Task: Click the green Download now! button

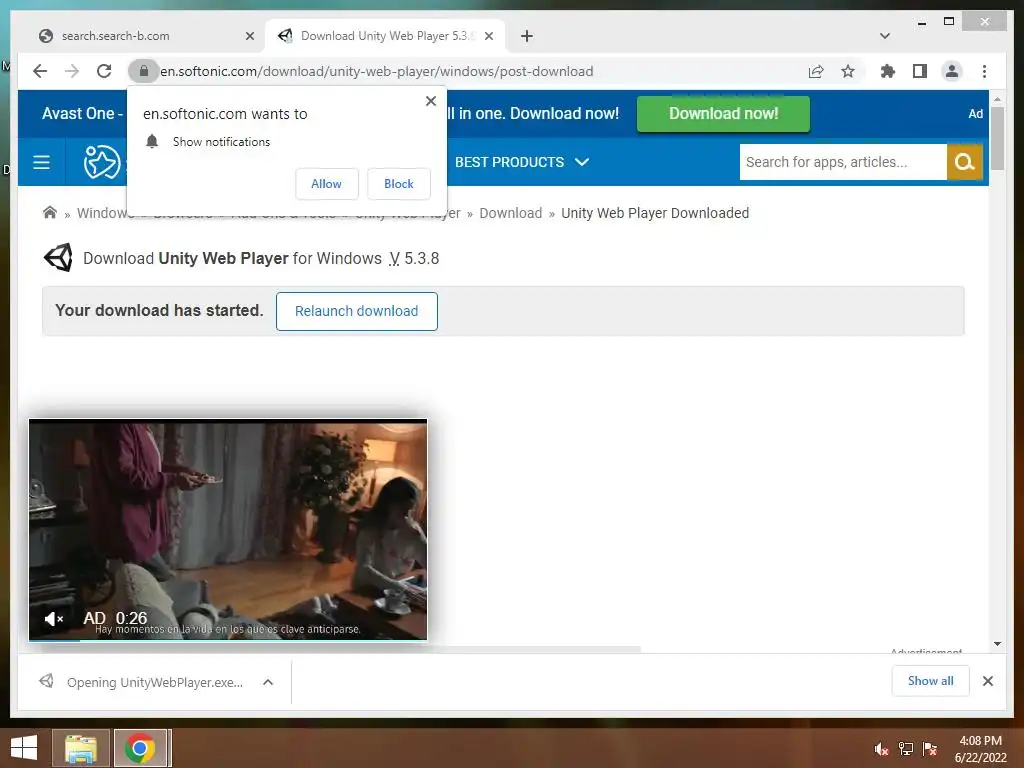Action: pos(723,114)
